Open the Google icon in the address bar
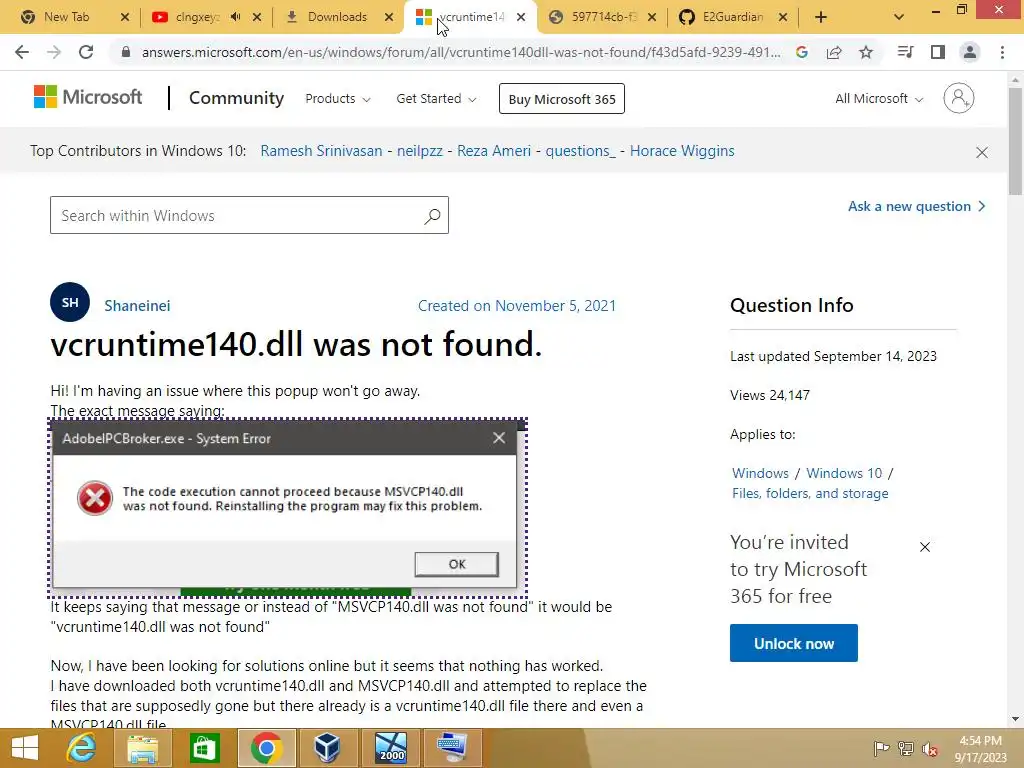The width and height of the screenshot is (1024, 768). pos(802,52)
